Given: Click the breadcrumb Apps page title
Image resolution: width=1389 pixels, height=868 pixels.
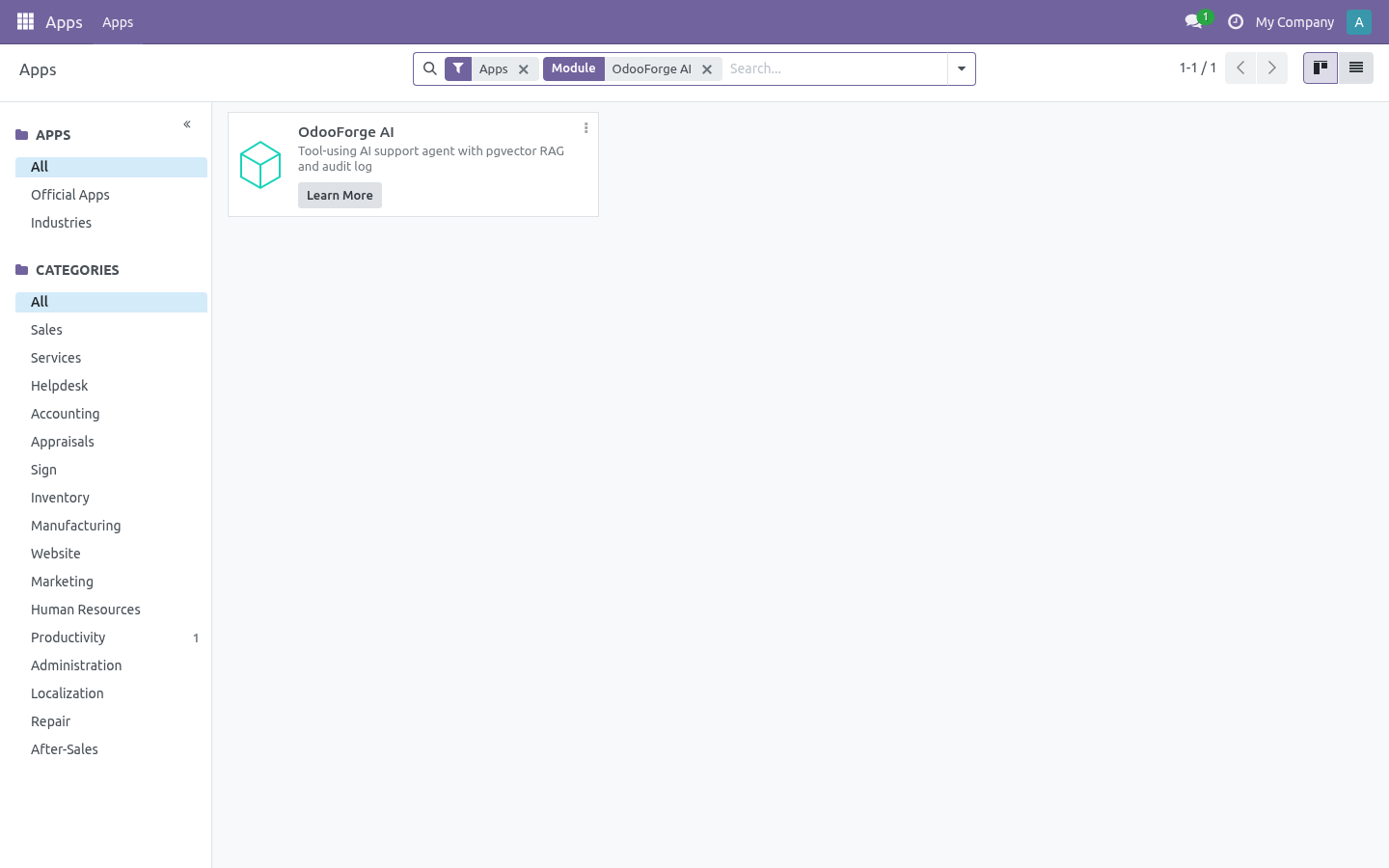Looking at the screenshot, I should click(38, 69).
